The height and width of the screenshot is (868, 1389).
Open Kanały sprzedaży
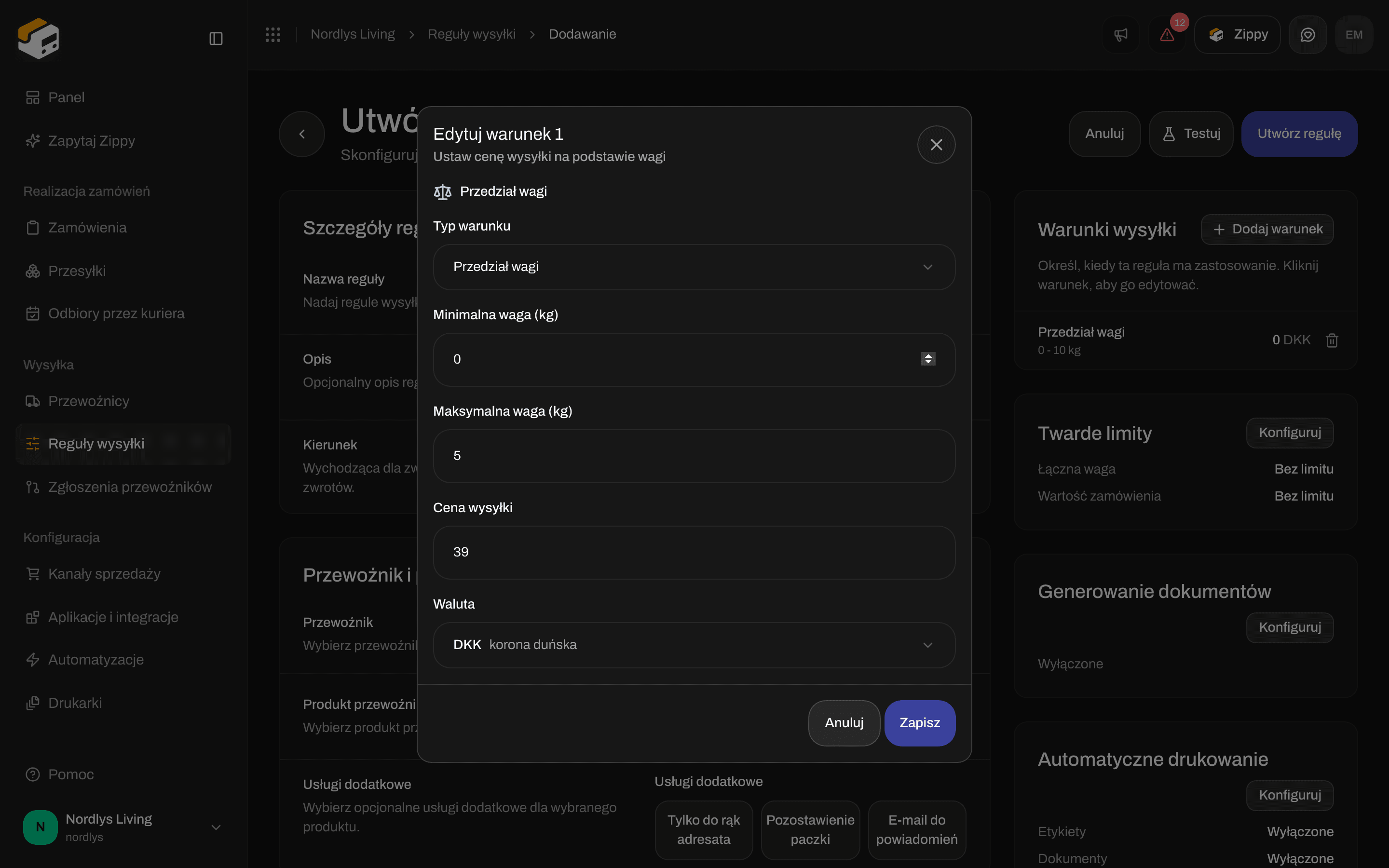[123, 574]
